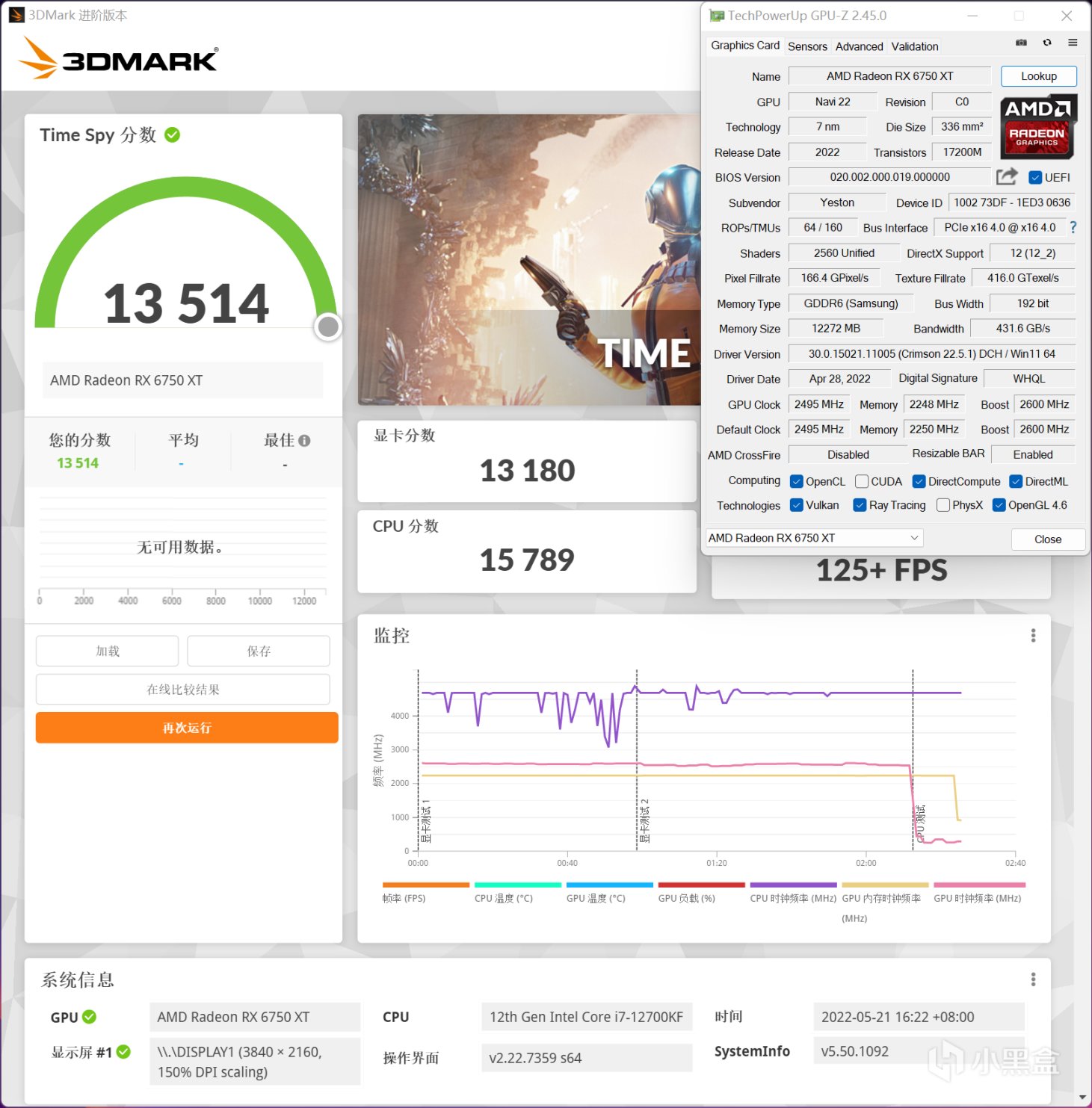Toggle the PhysX checkbox
The width and height of the screenshot is (1092, 1108).
(x=943, y=505)
